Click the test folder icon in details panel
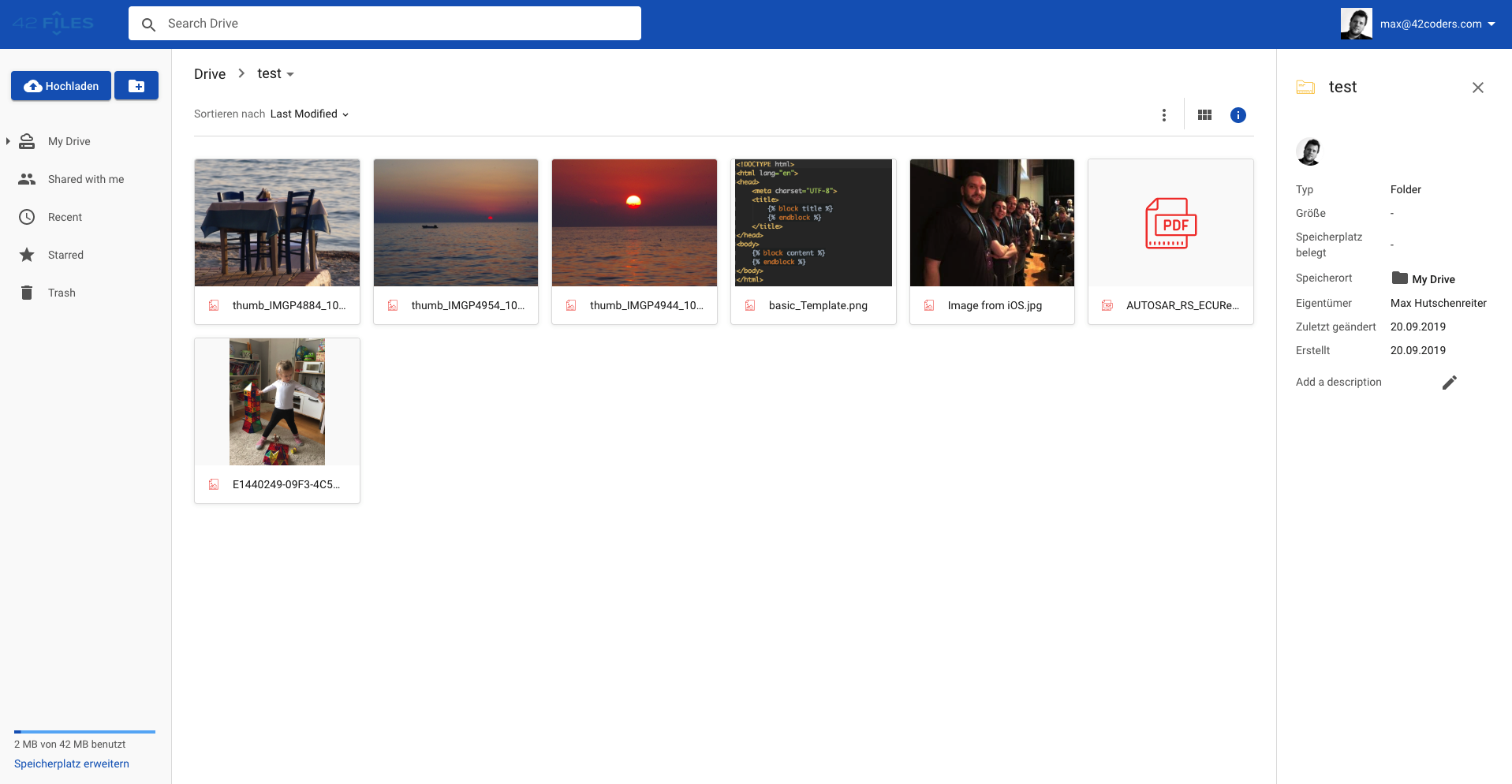The height and width of the screenshot is (784, 1512). pos(1305,88)
